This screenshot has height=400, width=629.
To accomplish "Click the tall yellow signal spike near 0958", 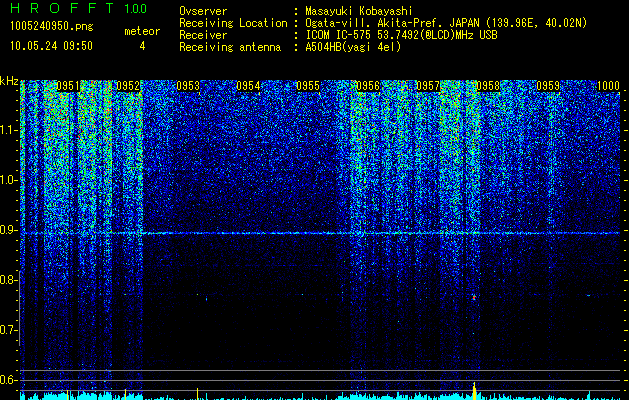I will (x=475, y=391).
